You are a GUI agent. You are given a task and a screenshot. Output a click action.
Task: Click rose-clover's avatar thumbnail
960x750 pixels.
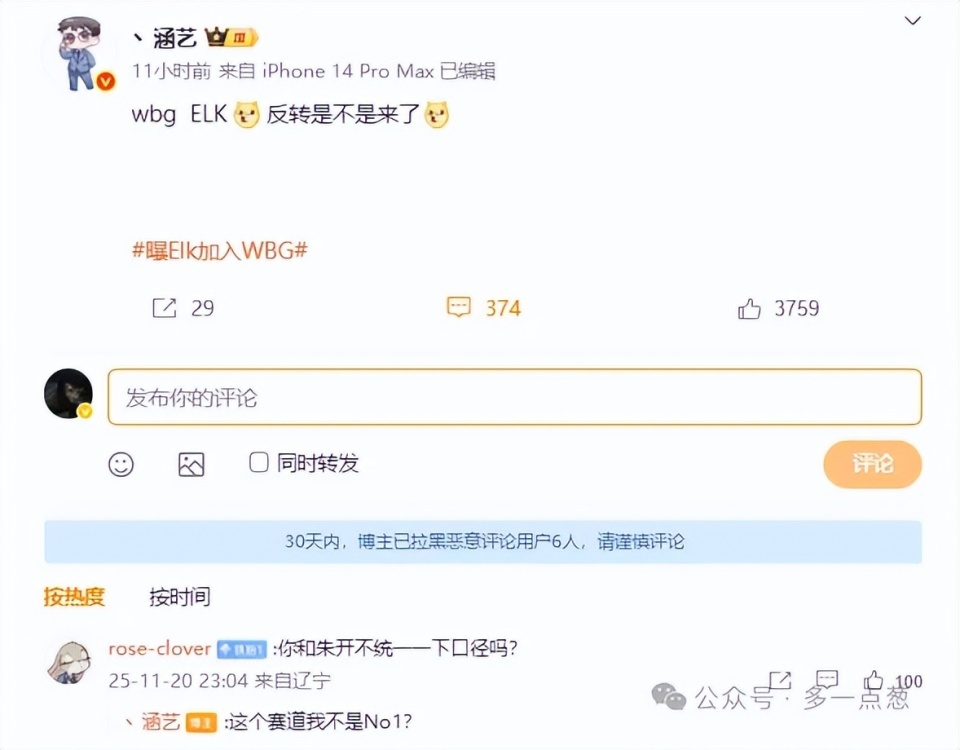69,662
